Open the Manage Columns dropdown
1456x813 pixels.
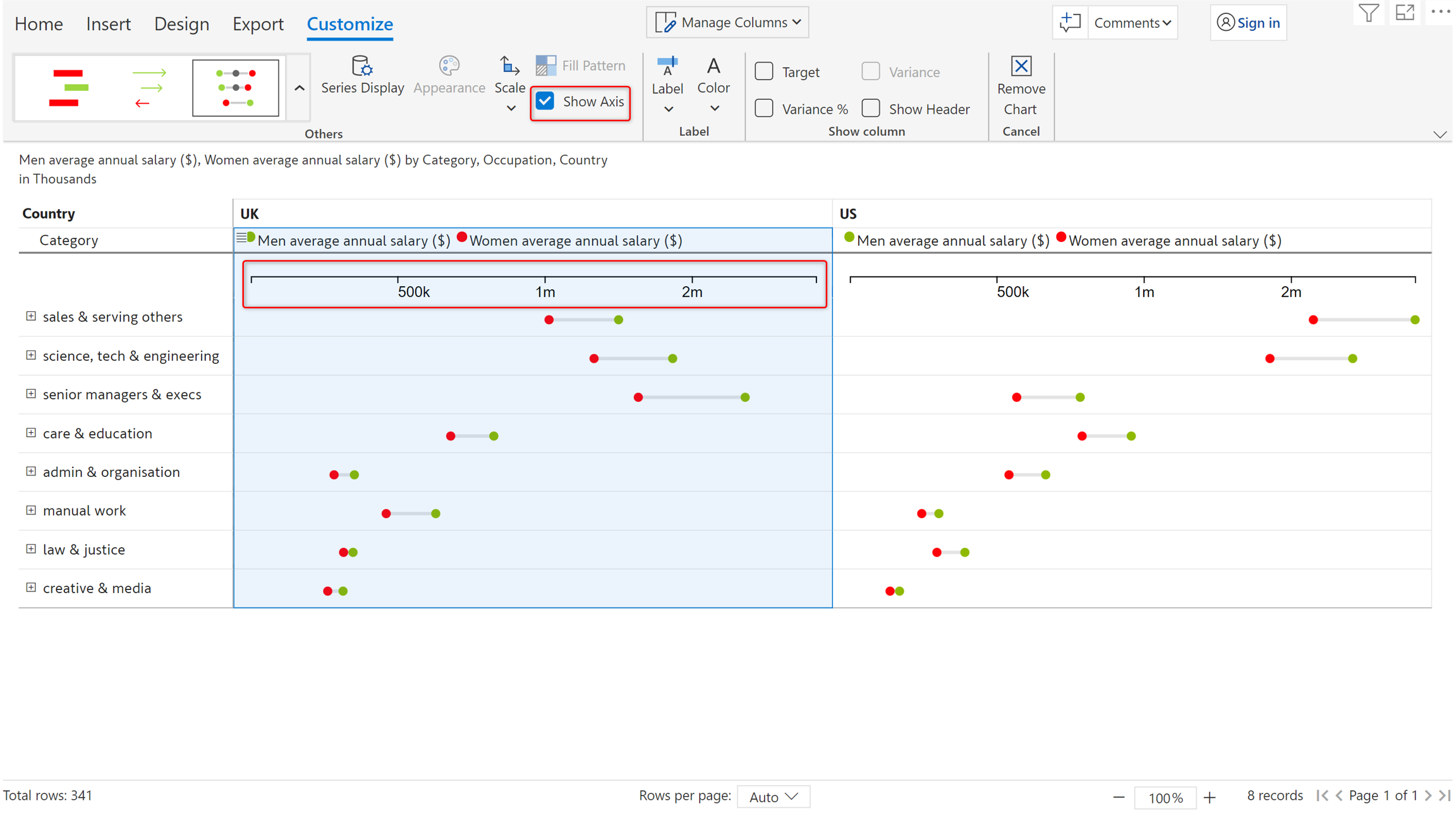pyautogui.click(x=728, y=23)
